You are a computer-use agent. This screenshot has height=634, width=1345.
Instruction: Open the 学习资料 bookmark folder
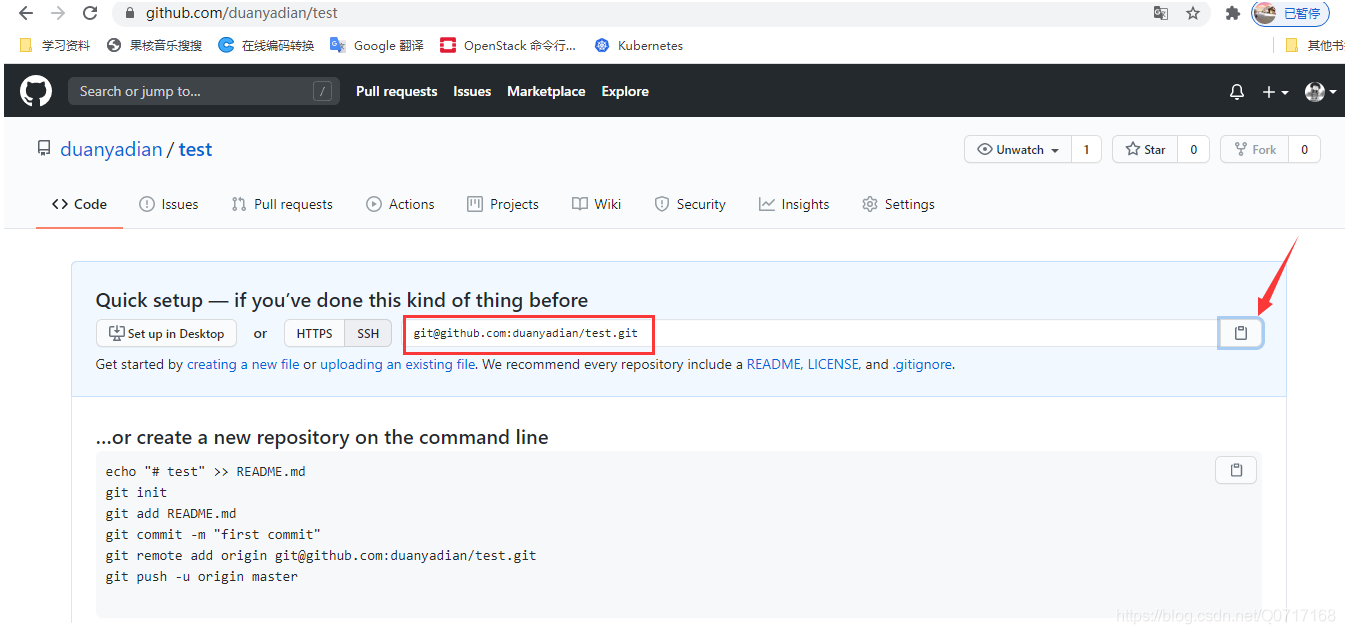(x=55, y=45)
